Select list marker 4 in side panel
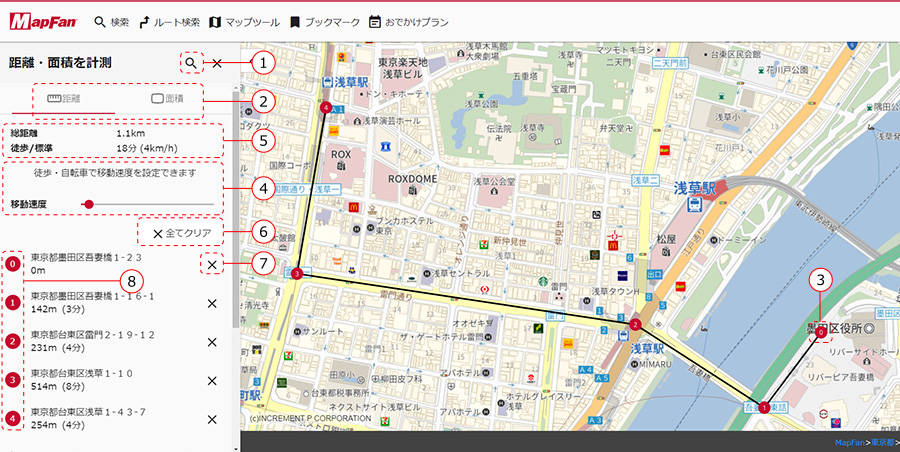The width and height of the screenshot is (900, 452). click(13, 418)
